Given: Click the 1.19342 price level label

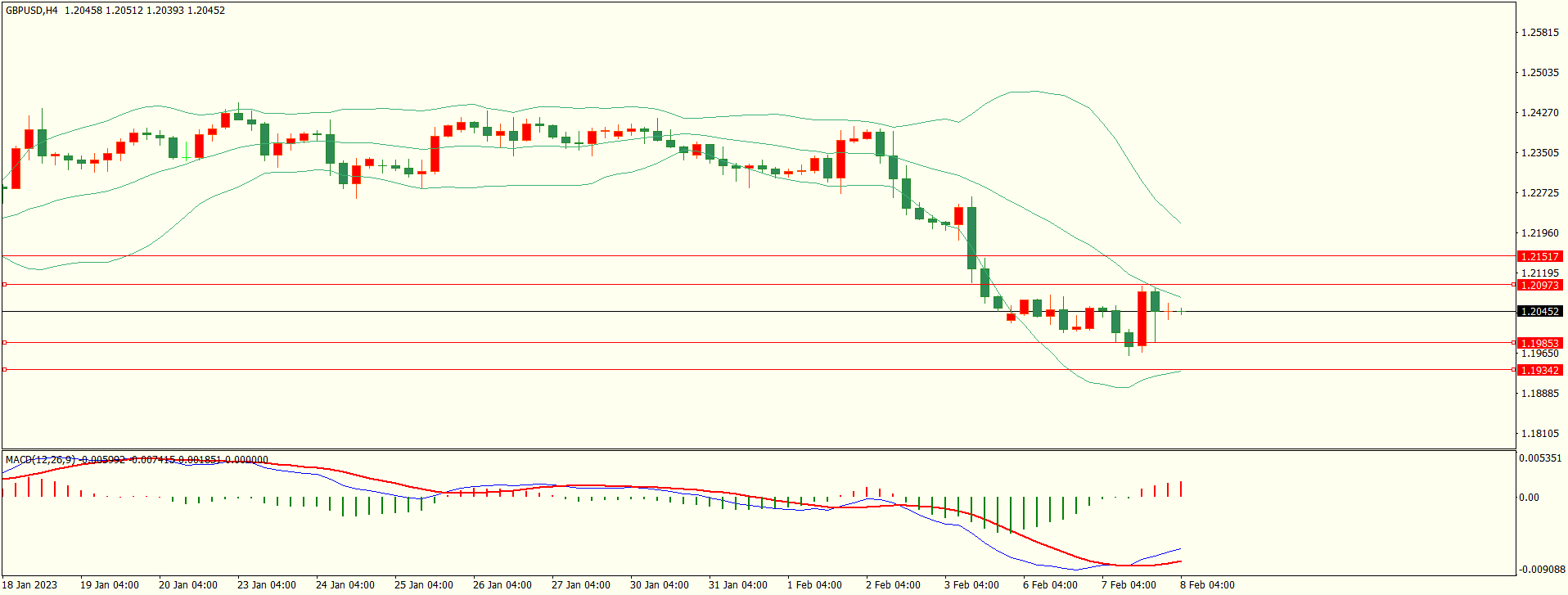Looking at the screenshot, I should tap(1539, 370).
